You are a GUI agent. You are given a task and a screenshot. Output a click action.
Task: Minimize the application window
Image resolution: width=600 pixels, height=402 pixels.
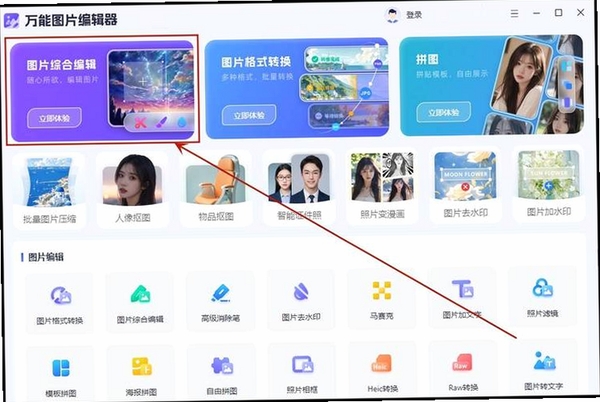(536, 13)
